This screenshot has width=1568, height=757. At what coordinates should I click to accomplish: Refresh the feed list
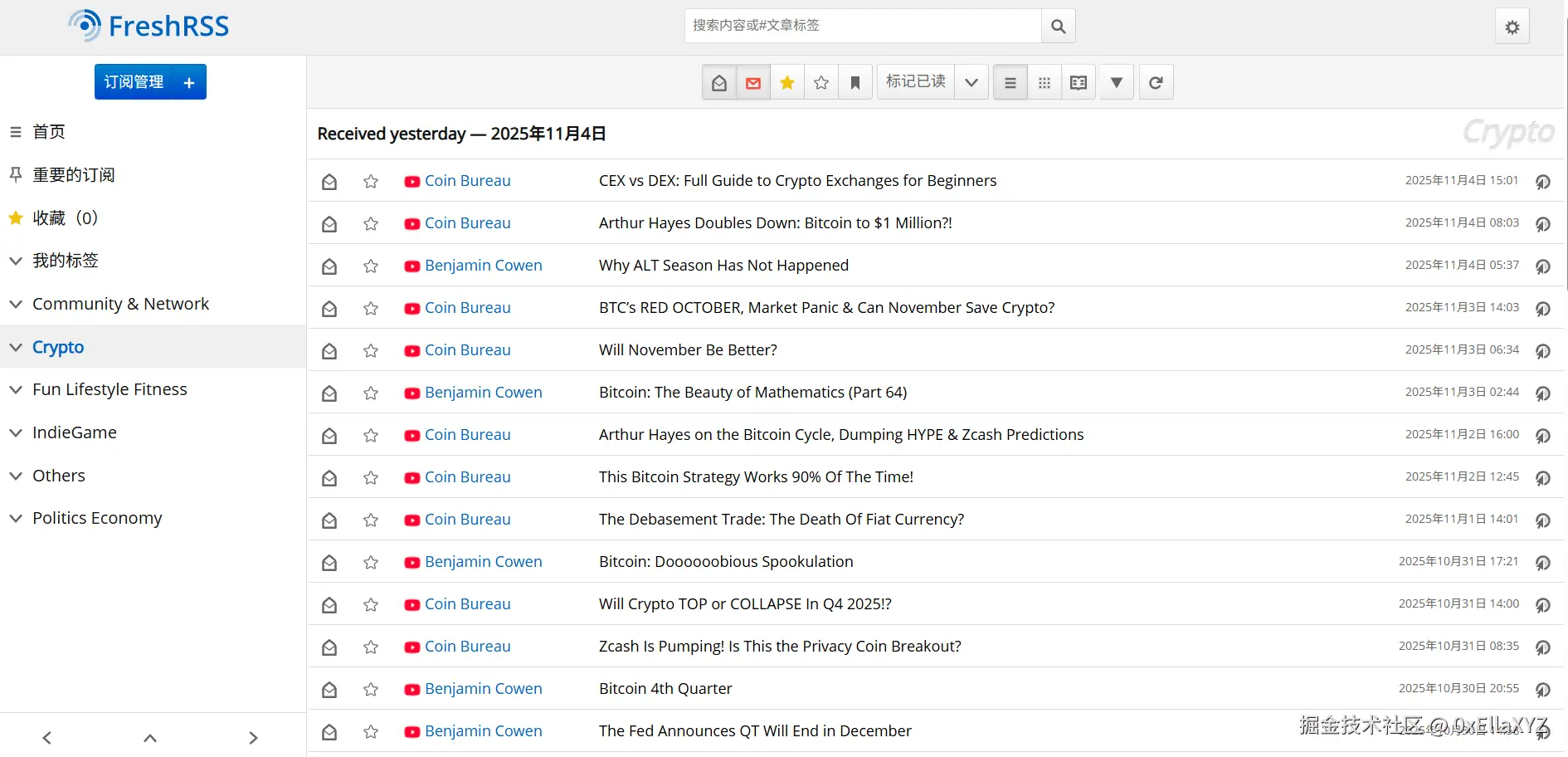point(1156,82)
